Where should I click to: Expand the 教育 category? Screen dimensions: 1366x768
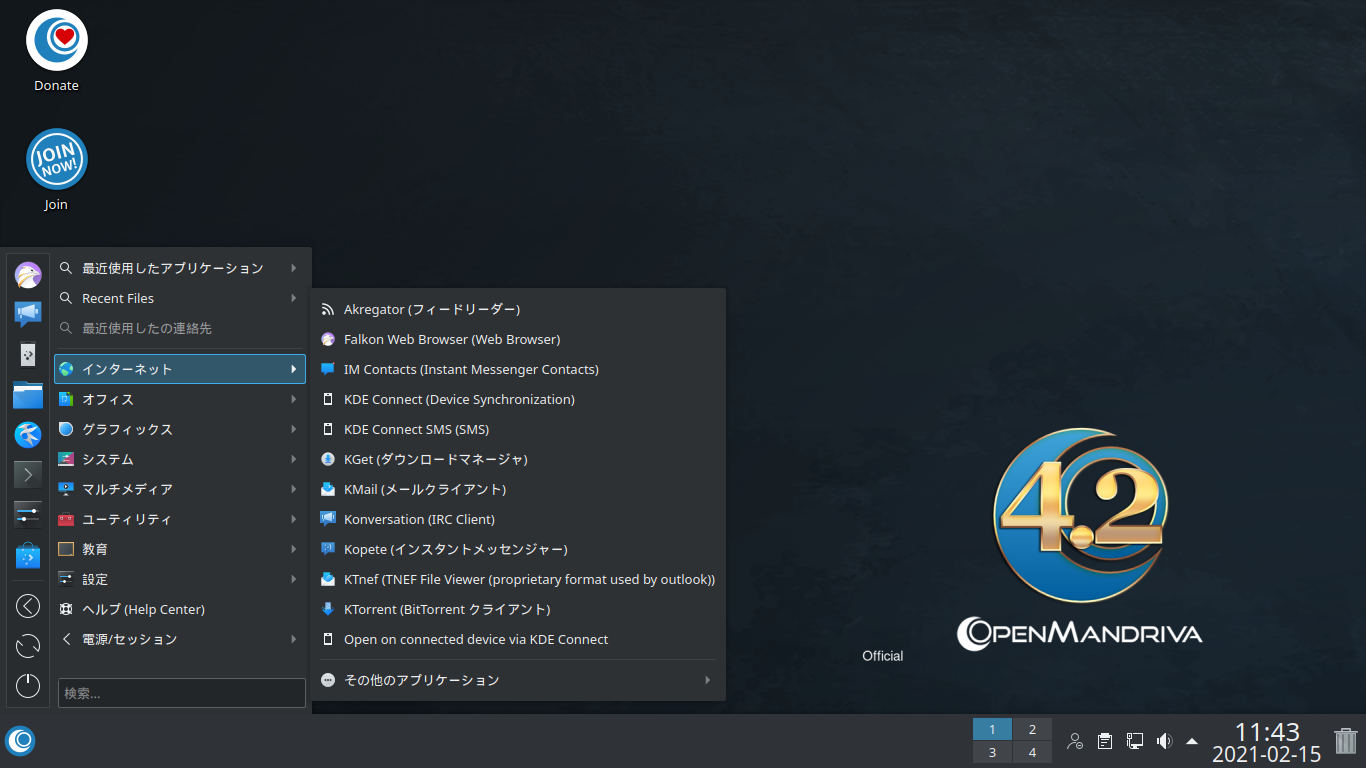[x=180, y=549]
